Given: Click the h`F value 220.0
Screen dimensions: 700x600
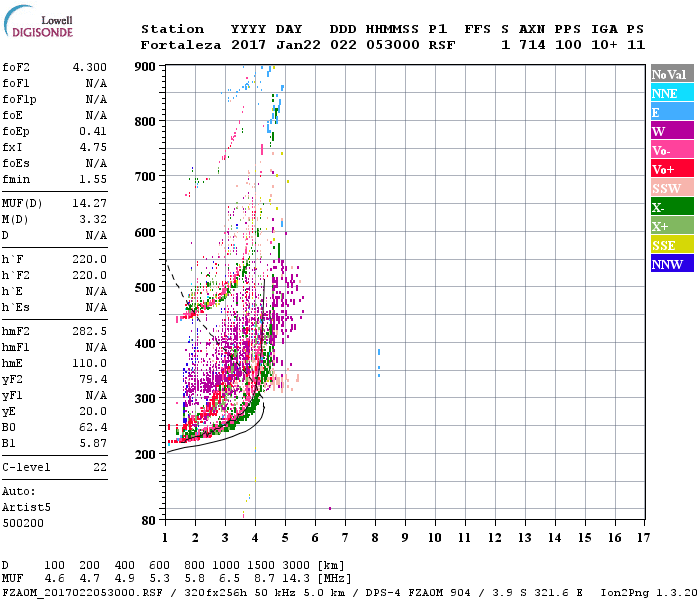Looking at the screenshot, I should pos(90,259).
